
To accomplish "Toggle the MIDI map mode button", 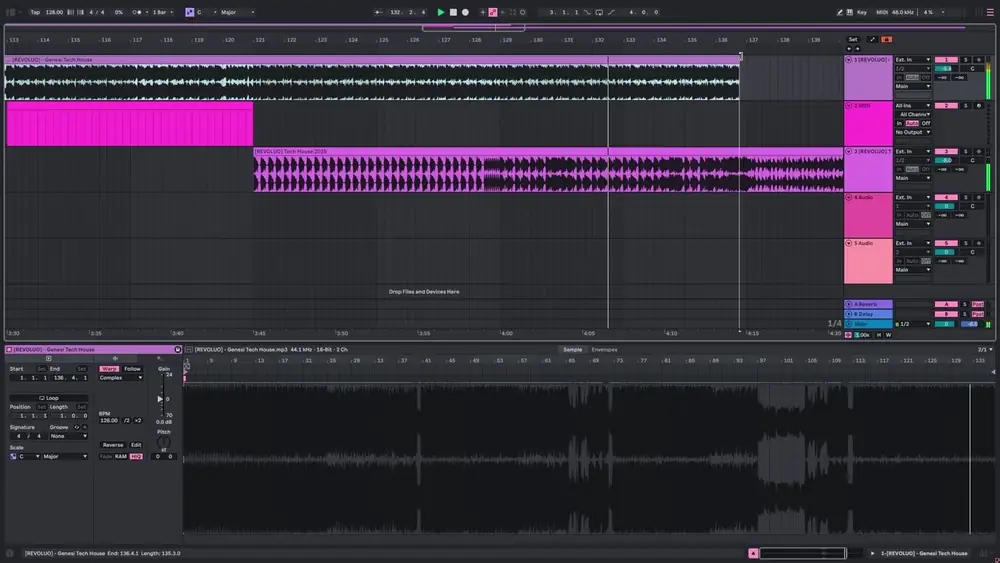I will coord(881,12).
